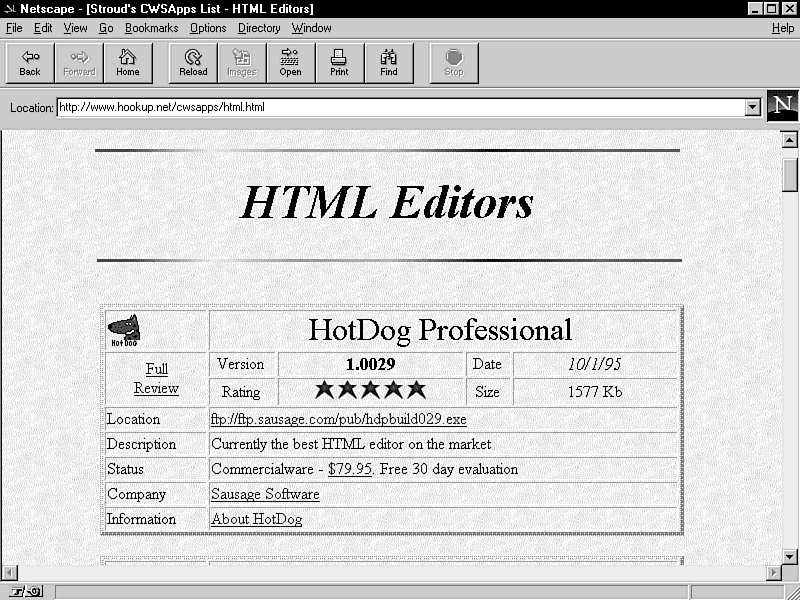Click the vertical scrollbar down arrow
Image resolution: width=800 pixels, height=600 pixels.
point(789,556)
